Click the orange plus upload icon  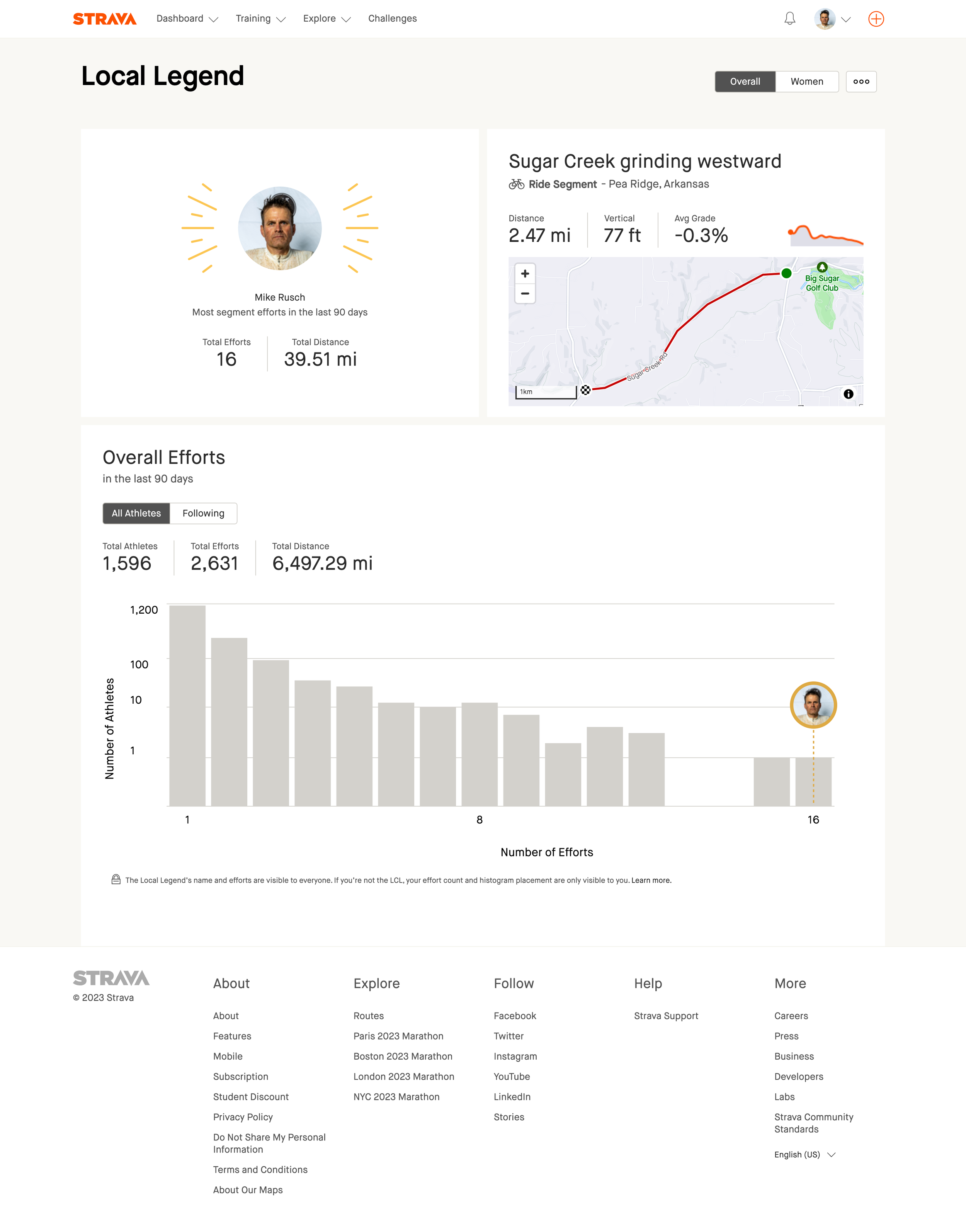pyautogui.click(x=876, y=19)
